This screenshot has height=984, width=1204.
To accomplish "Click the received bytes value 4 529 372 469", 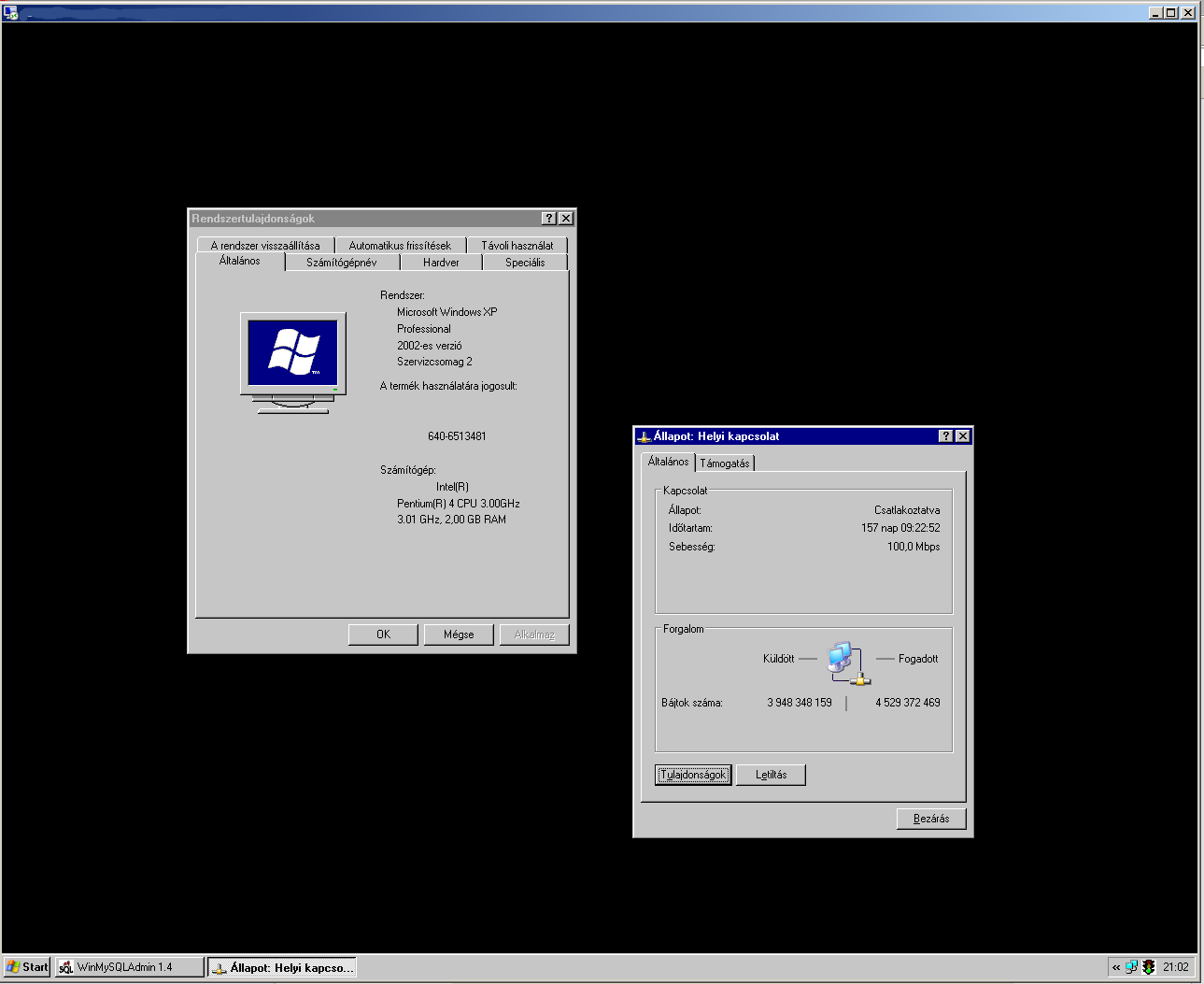I will pyautogui.click(x=908, y=703).
